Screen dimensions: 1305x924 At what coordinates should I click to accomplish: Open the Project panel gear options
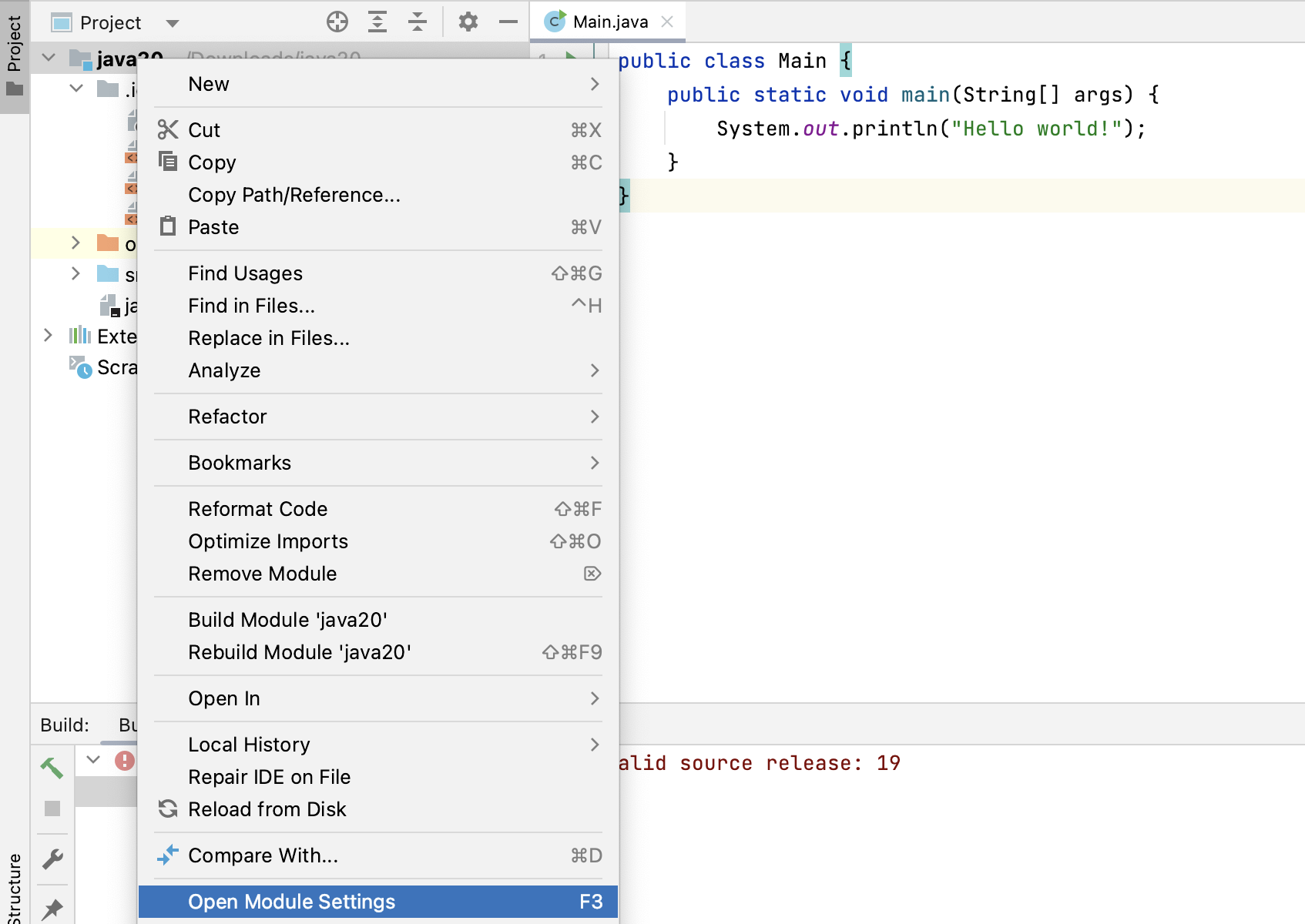[x=468, y=22]
